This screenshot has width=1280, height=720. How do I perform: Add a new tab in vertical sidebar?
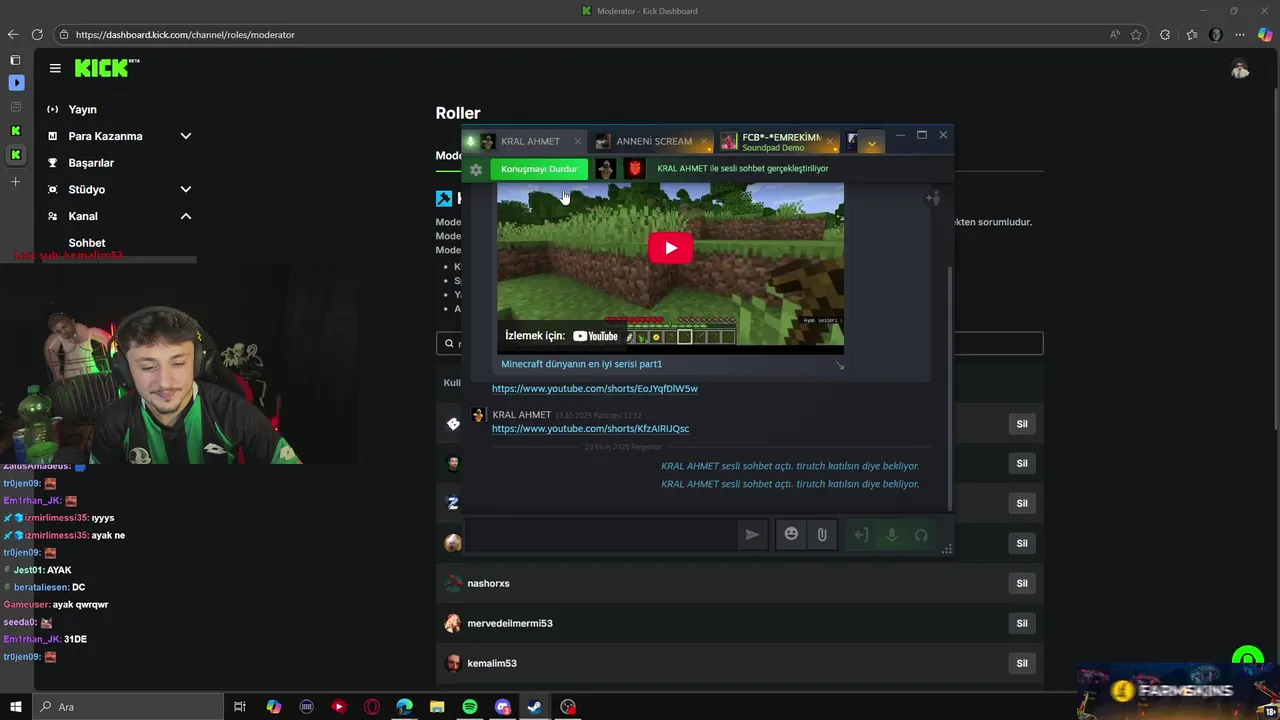[15, 182]
